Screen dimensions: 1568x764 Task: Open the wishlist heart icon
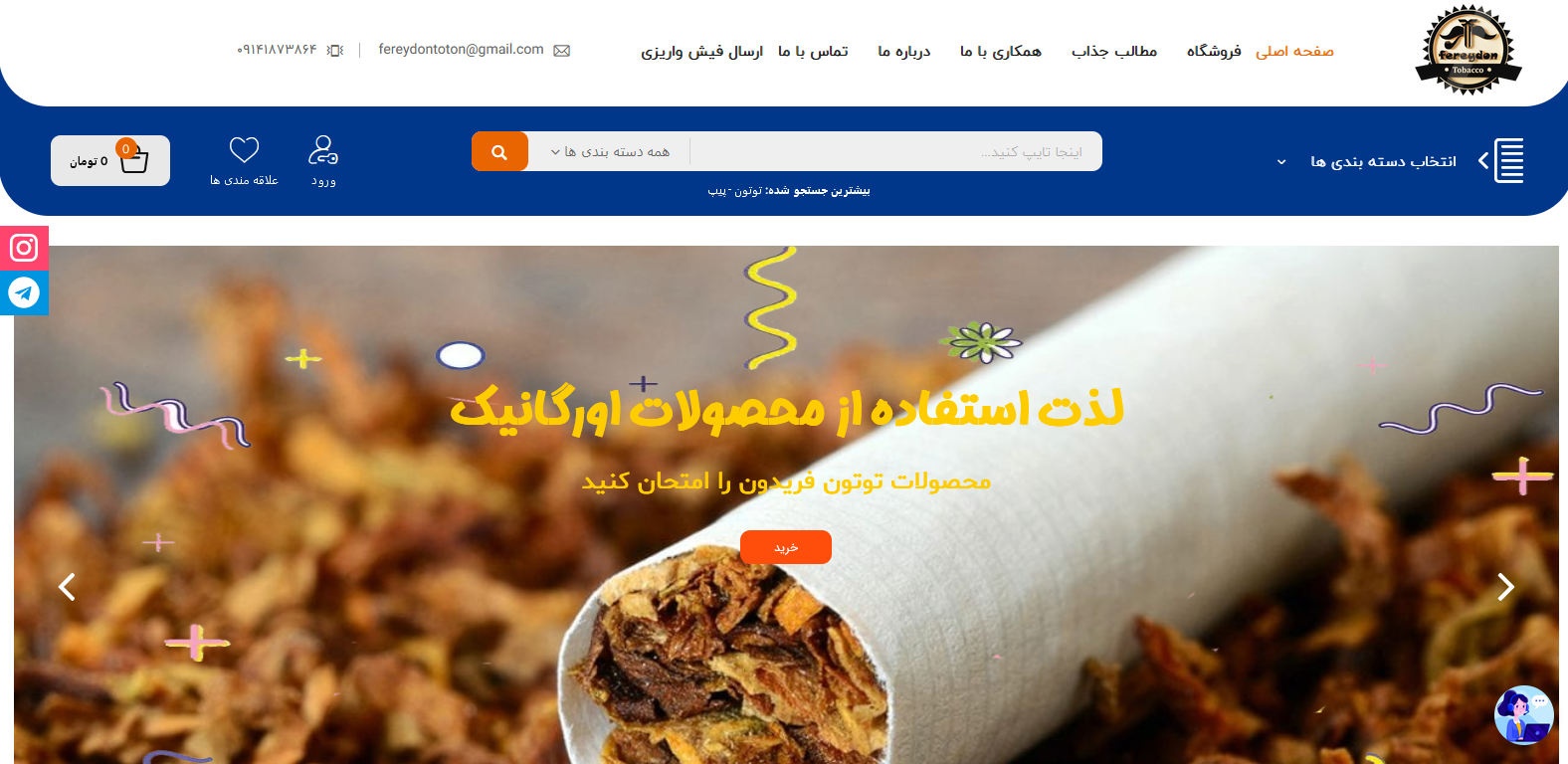click(244, 150)
